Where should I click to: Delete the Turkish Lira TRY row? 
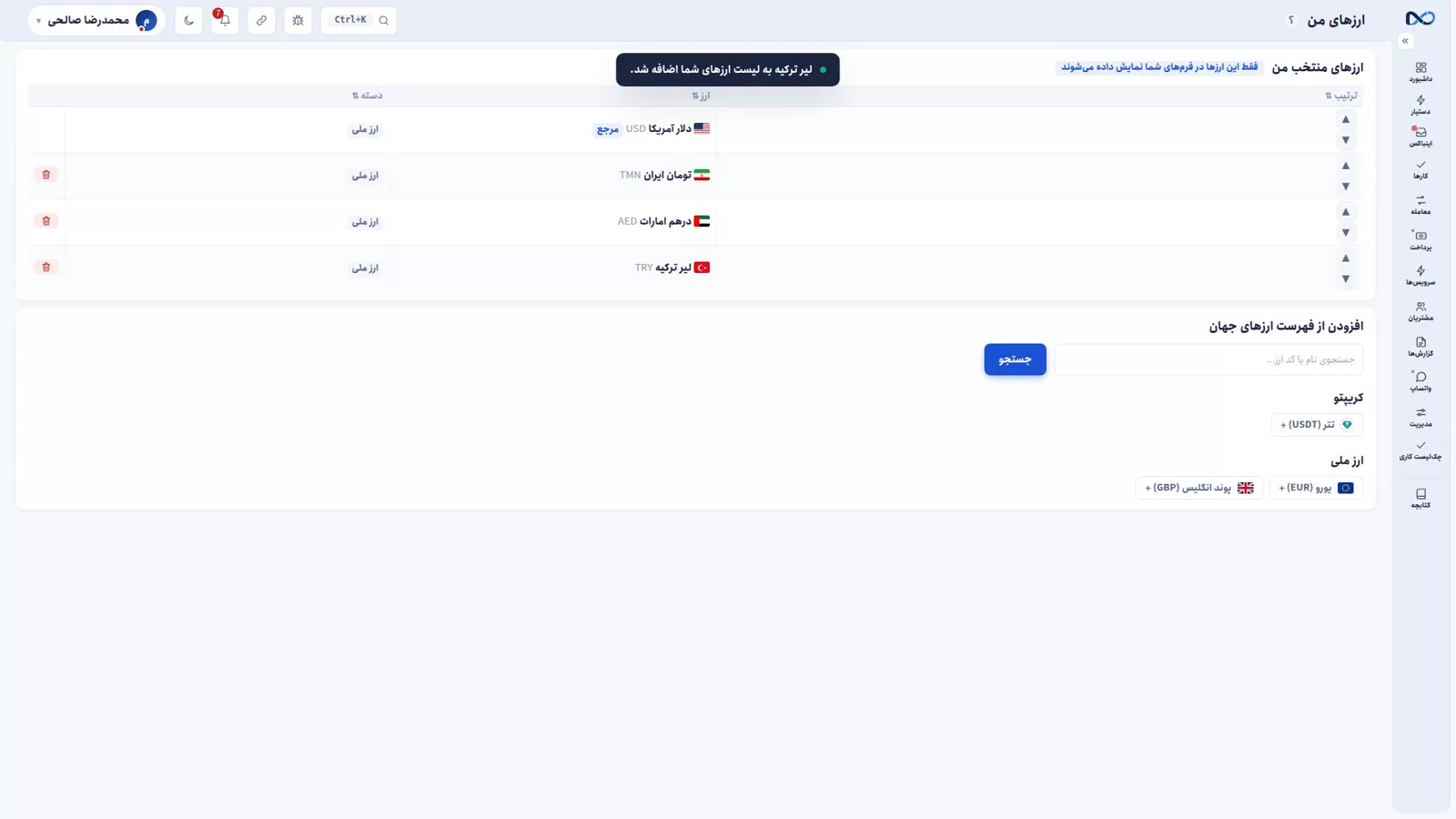(46, 267)
